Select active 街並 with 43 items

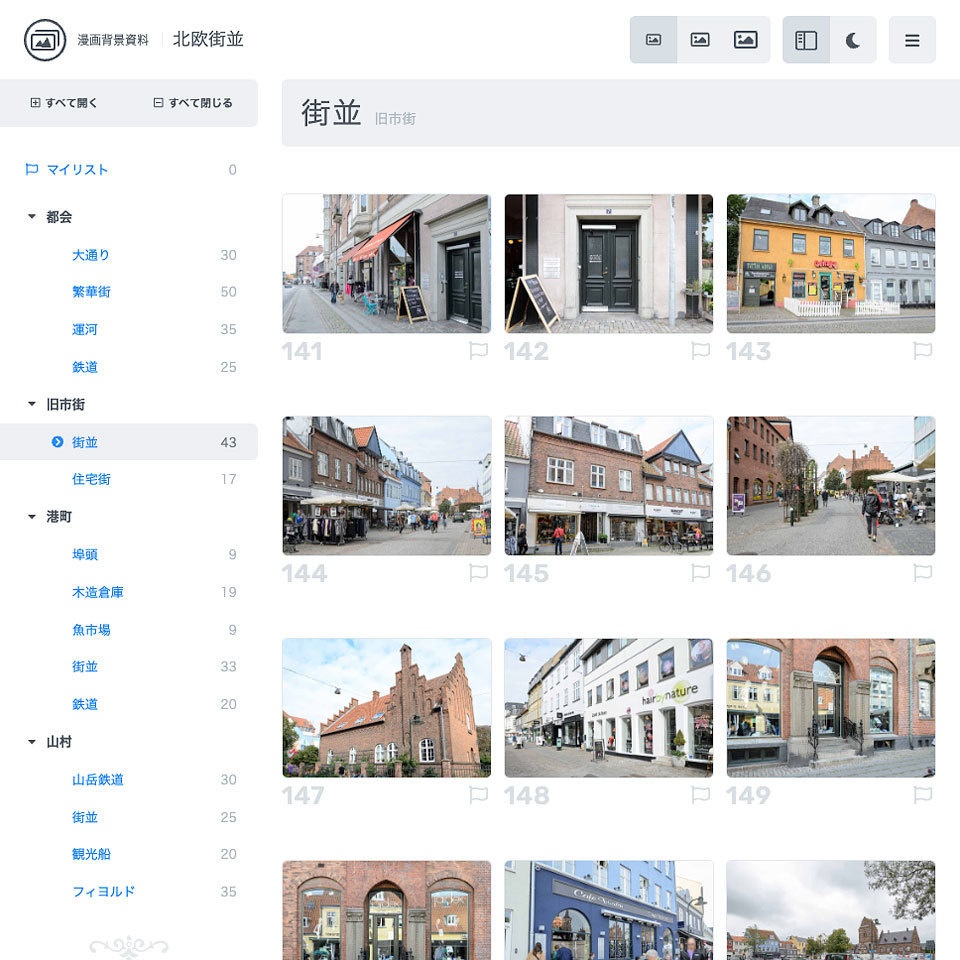[x=129, y=442]
